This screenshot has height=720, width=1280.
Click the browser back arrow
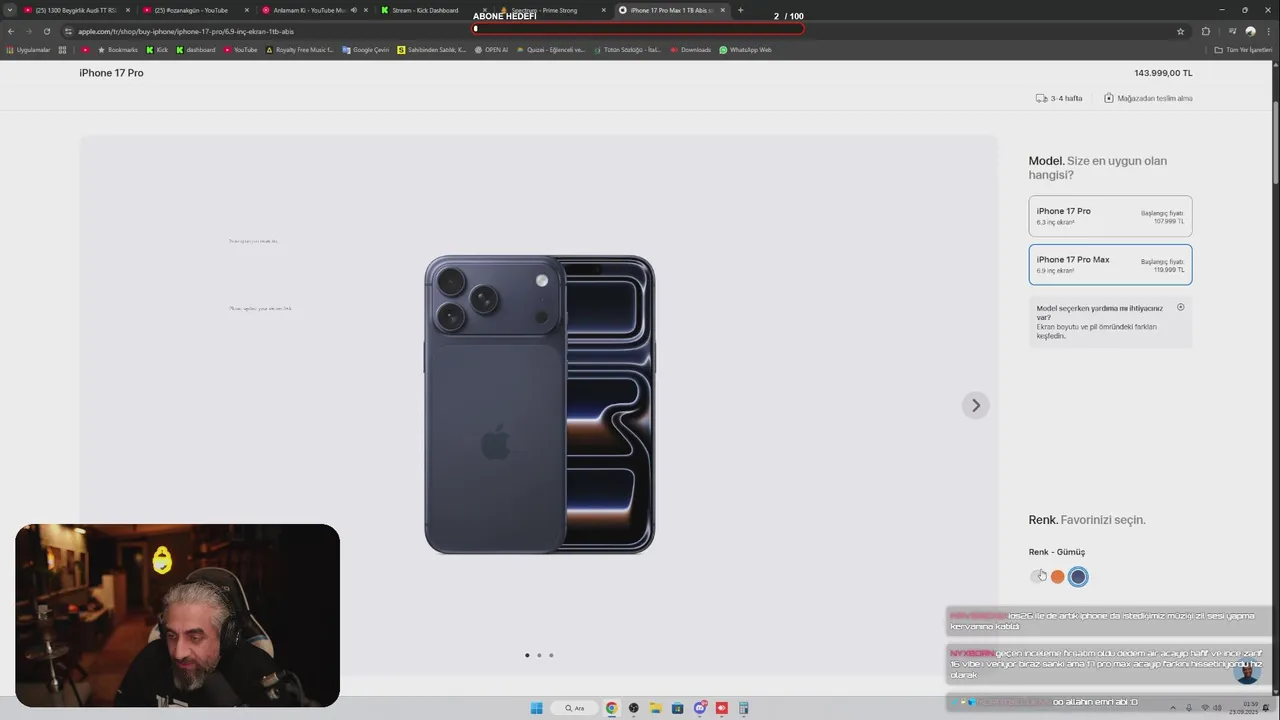10,31
